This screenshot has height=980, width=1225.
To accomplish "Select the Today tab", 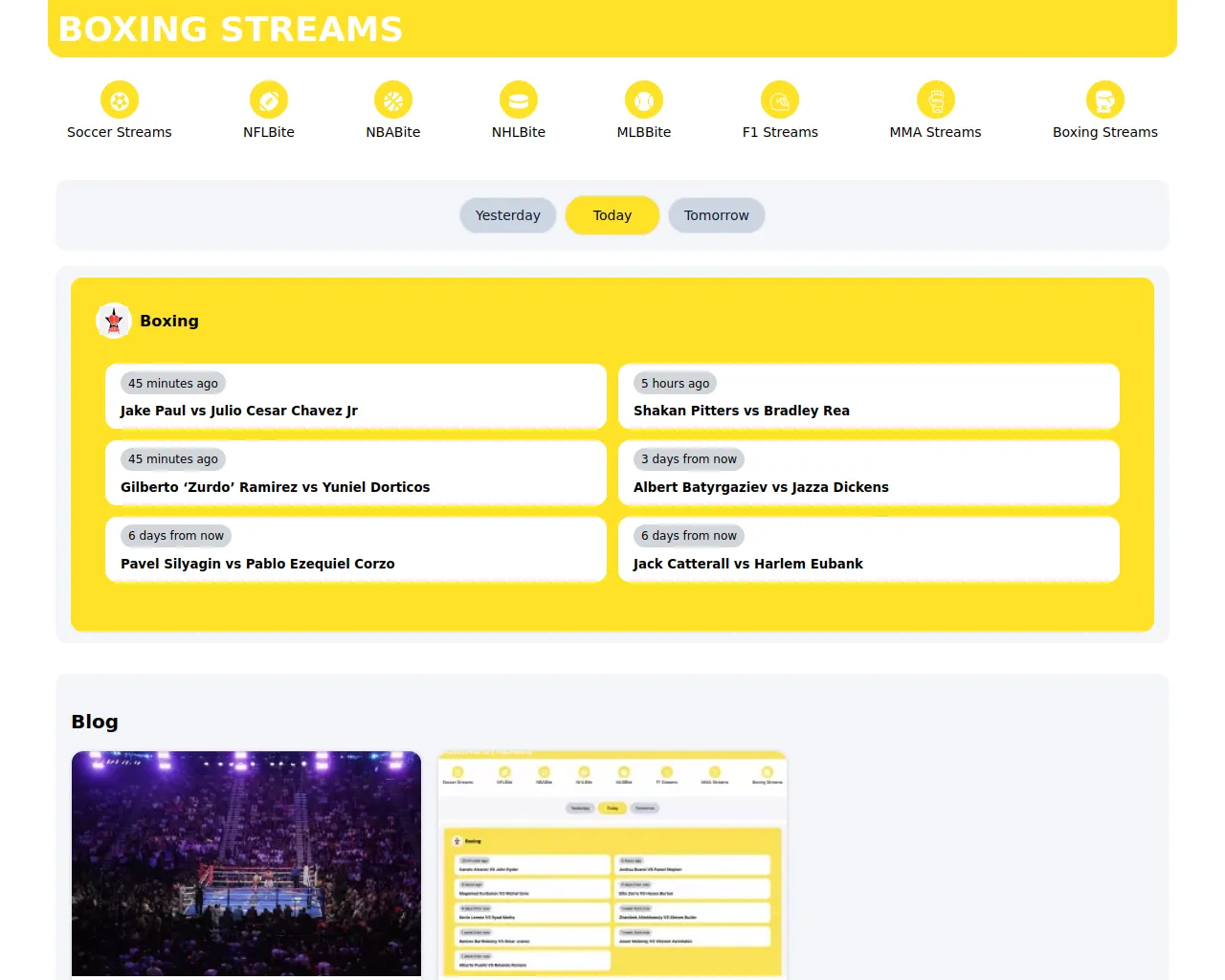I will [x=612, y=215].
